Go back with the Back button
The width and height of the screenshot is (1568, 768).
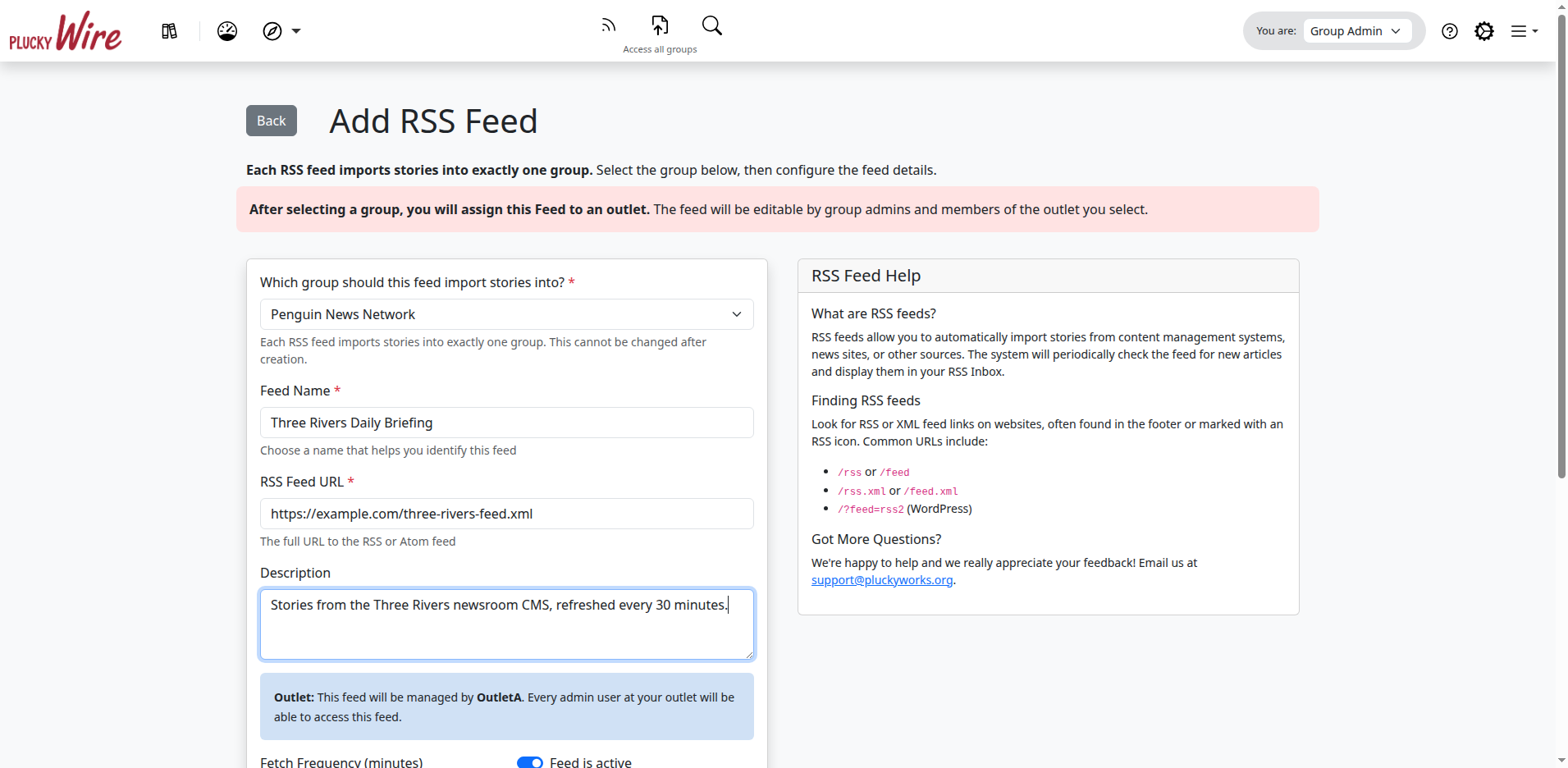point(272,121)
